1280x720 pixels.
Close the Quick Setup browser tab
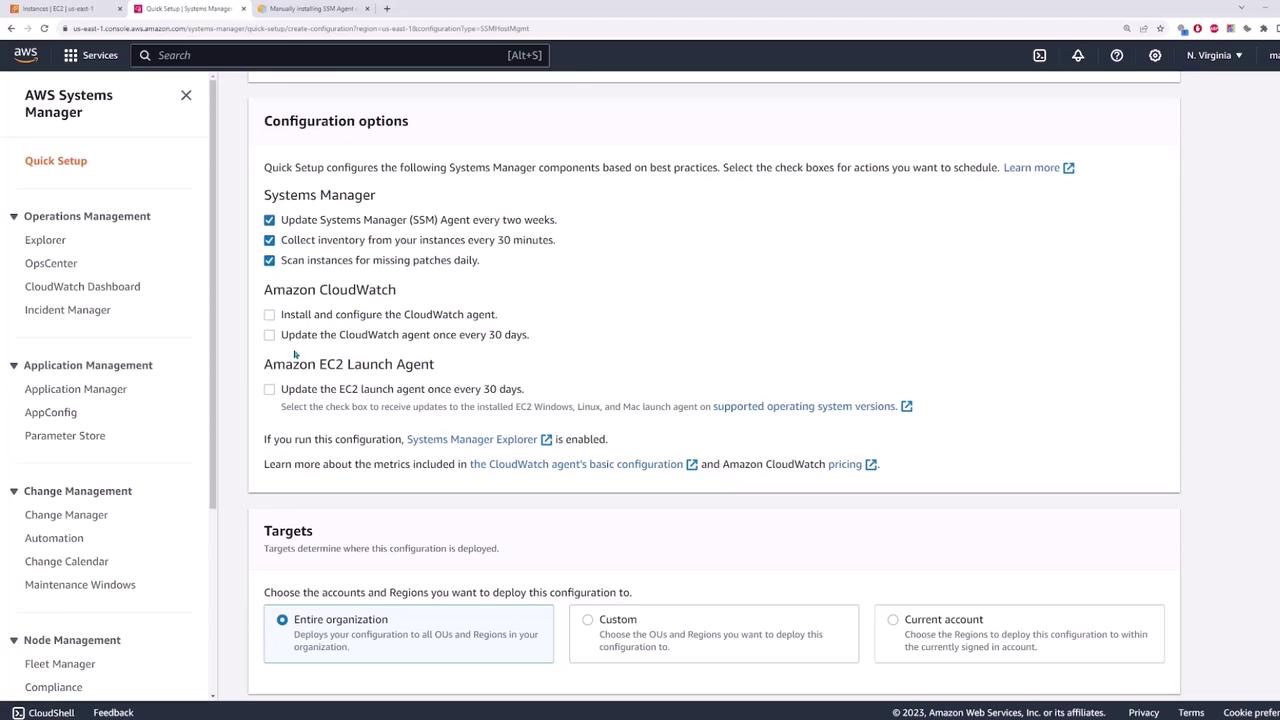click(x=243, y=9)
